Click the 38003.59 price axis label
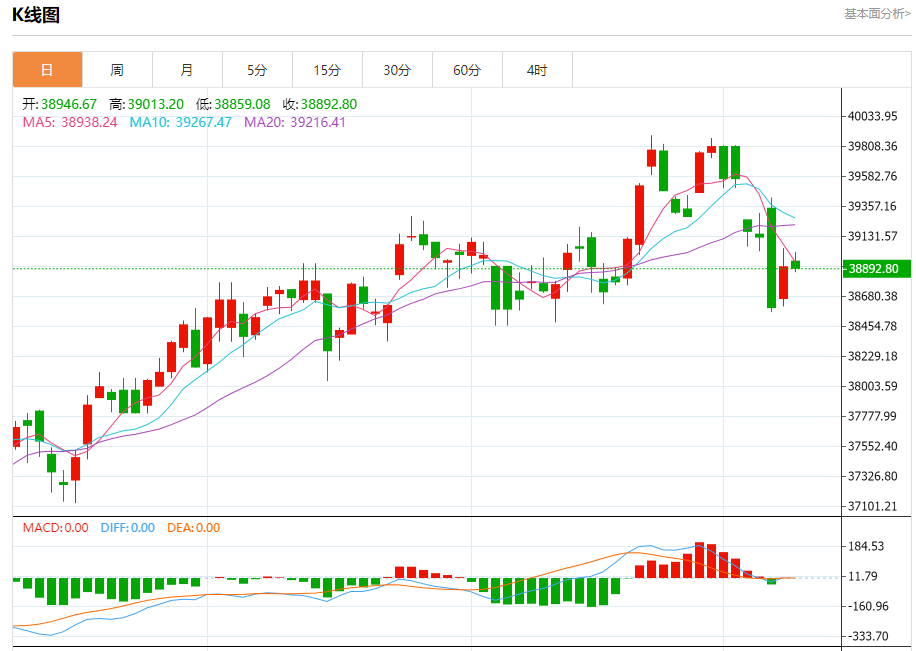The width and height of the screenshot is (916, 651). 873,386
